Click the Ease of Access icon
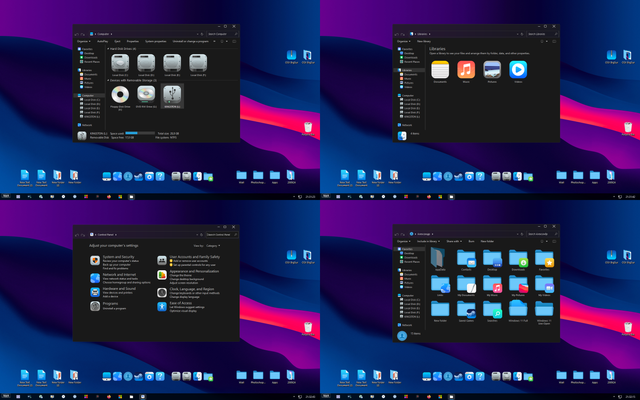 162,305
